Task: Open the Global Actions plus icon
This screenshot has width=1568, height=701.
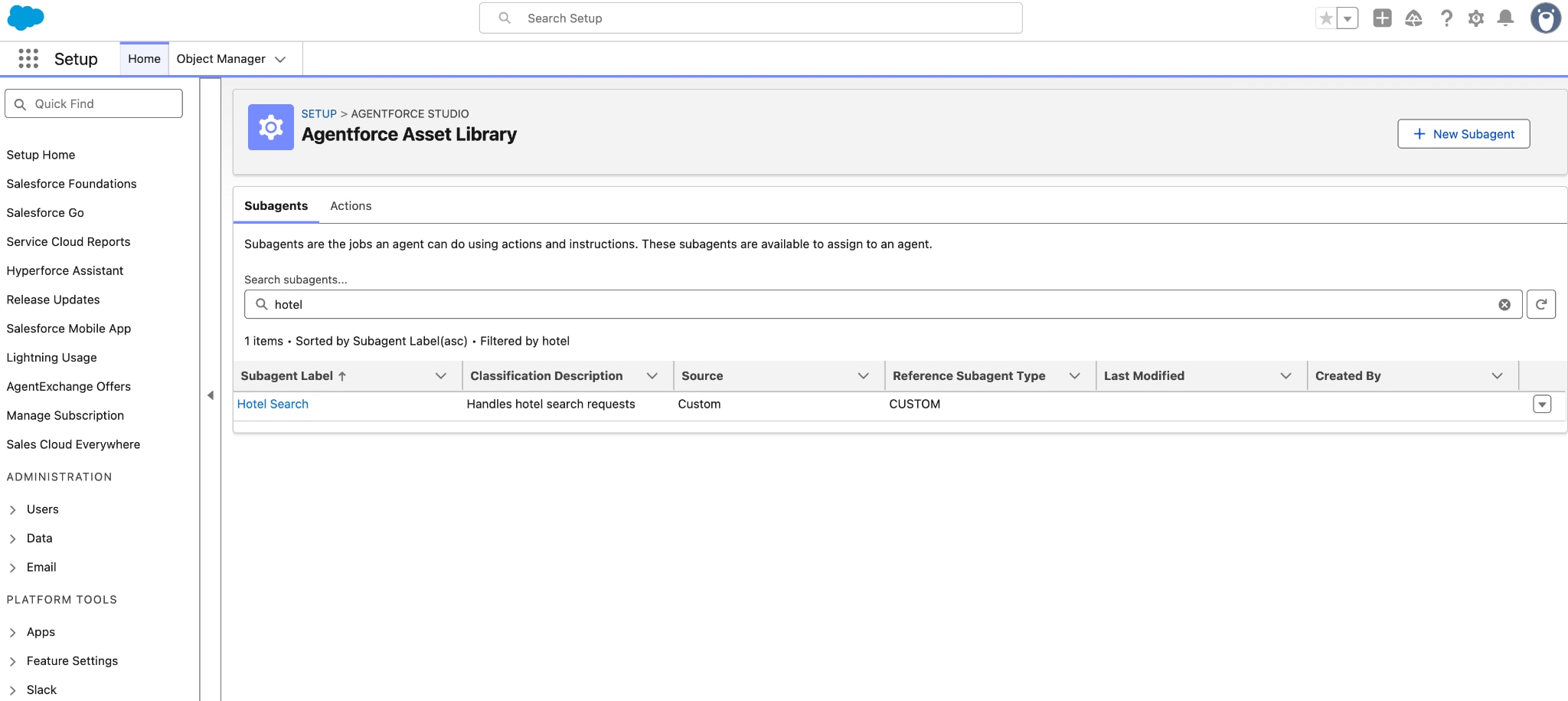Action: [x=1382, y=18]
